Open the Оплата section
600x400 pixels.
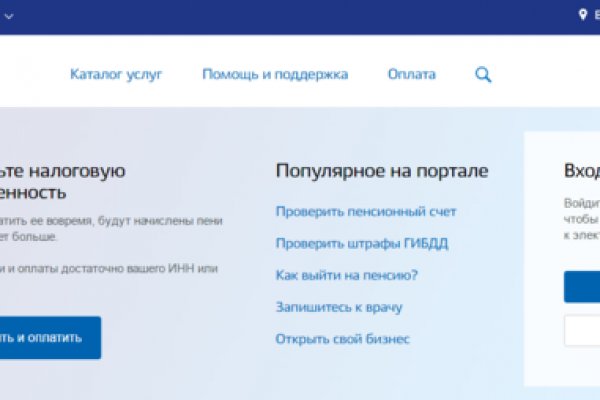[411, 75]
